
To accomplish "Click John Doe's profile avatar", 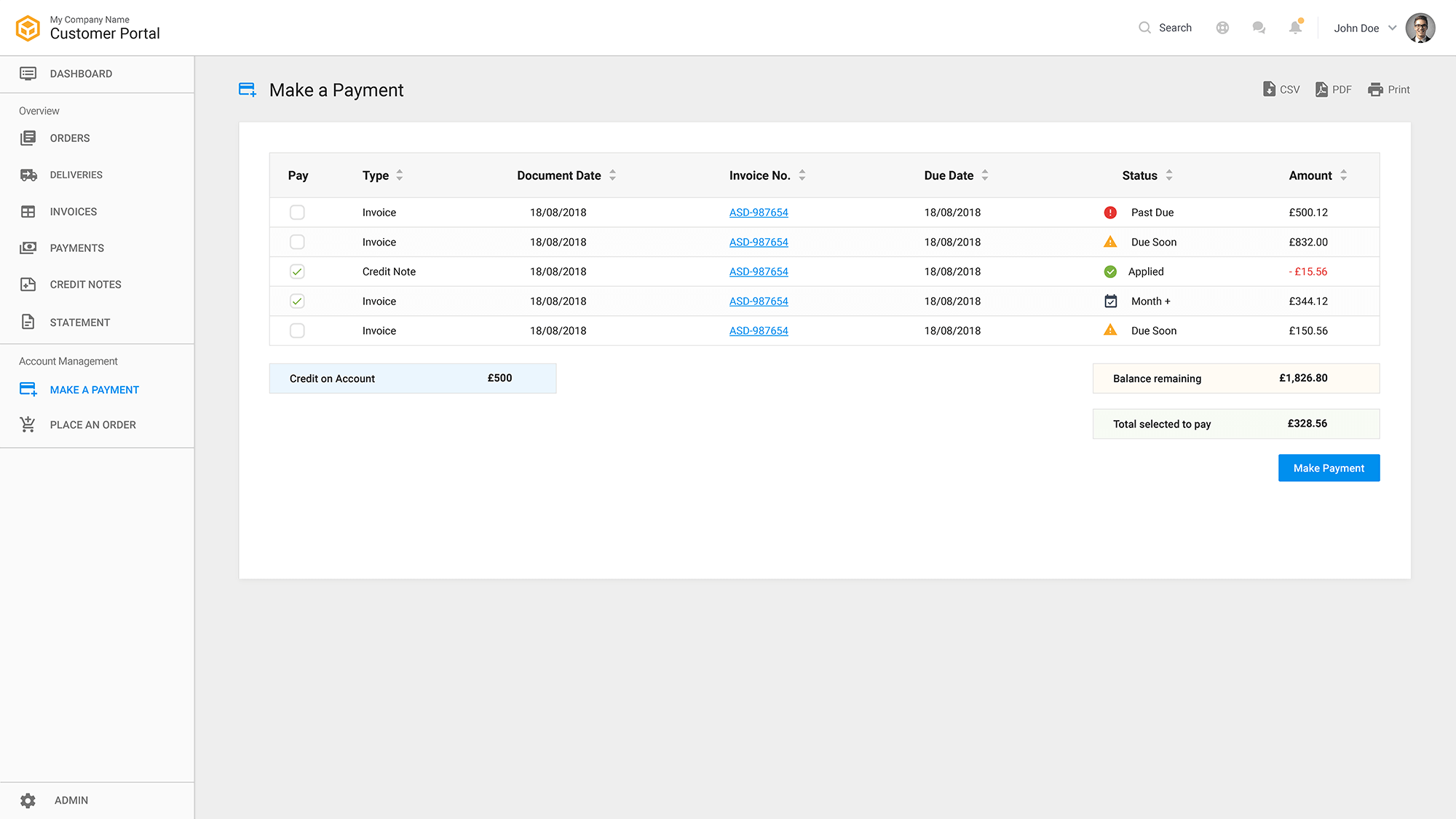I will [x=1420, y=28].
